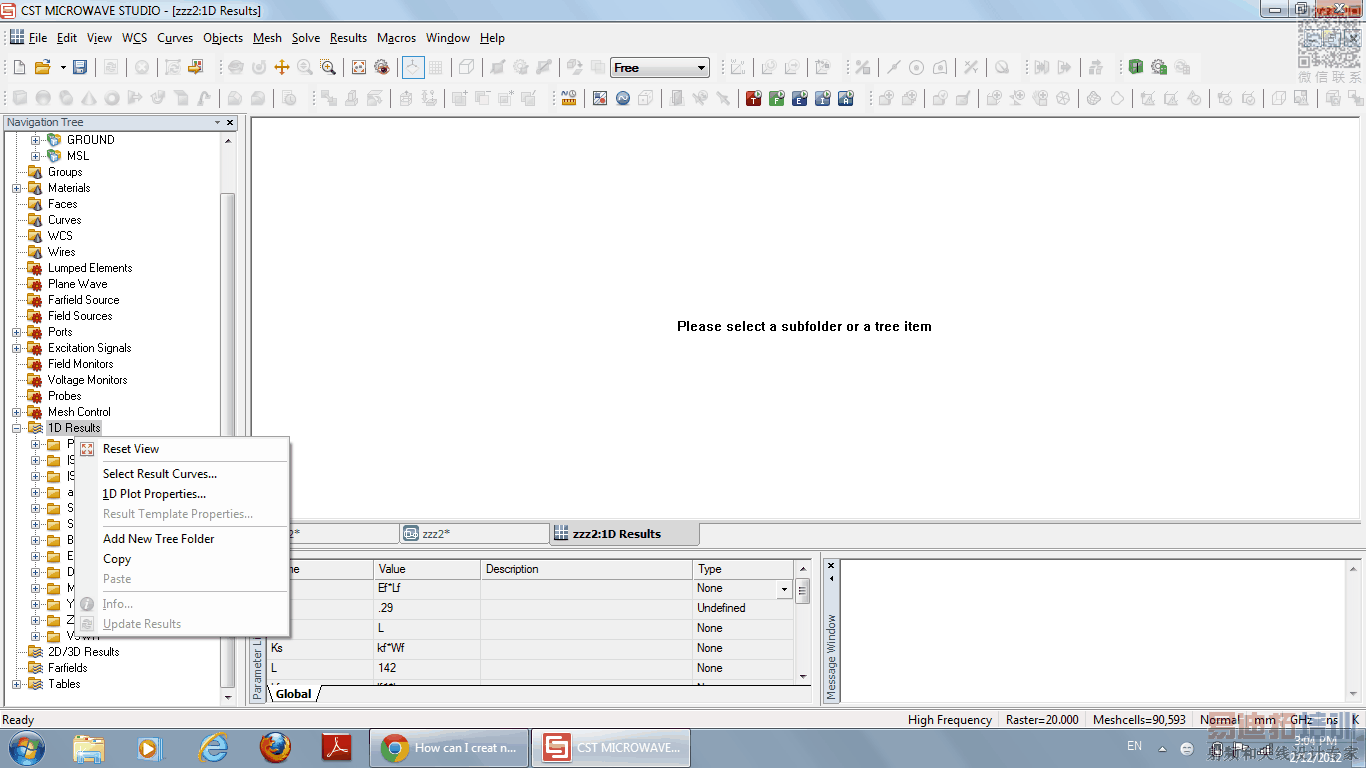This screenshot has width=1366, height=768.
Task: Click the view options eye-gear icon
Action: click(382, 68)
